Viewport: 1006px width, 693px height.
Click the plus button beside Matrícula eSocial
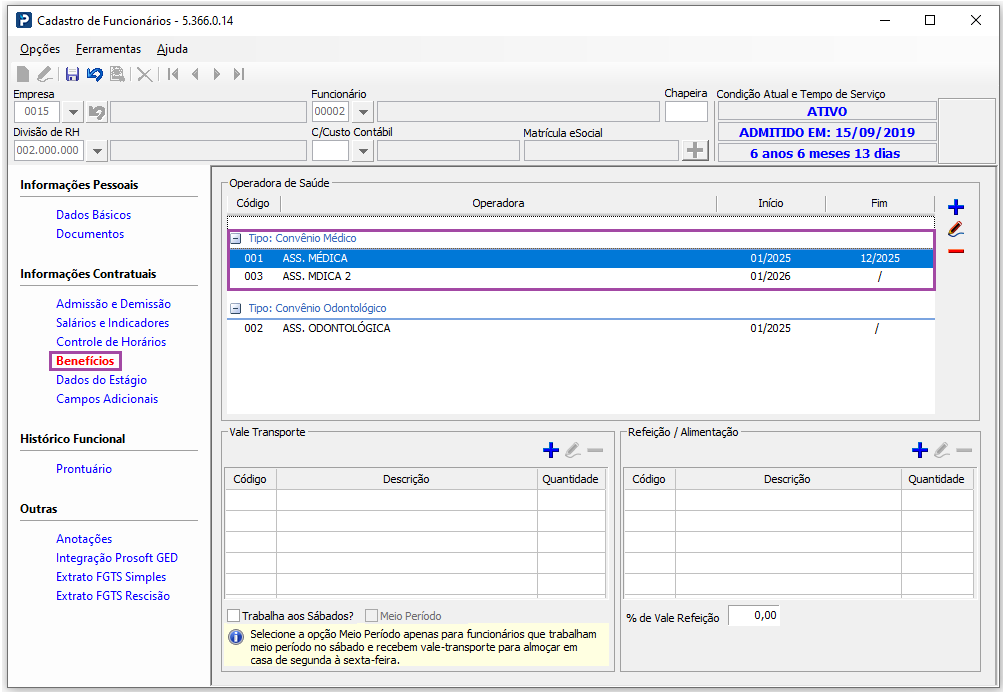[x=695, y=151]
